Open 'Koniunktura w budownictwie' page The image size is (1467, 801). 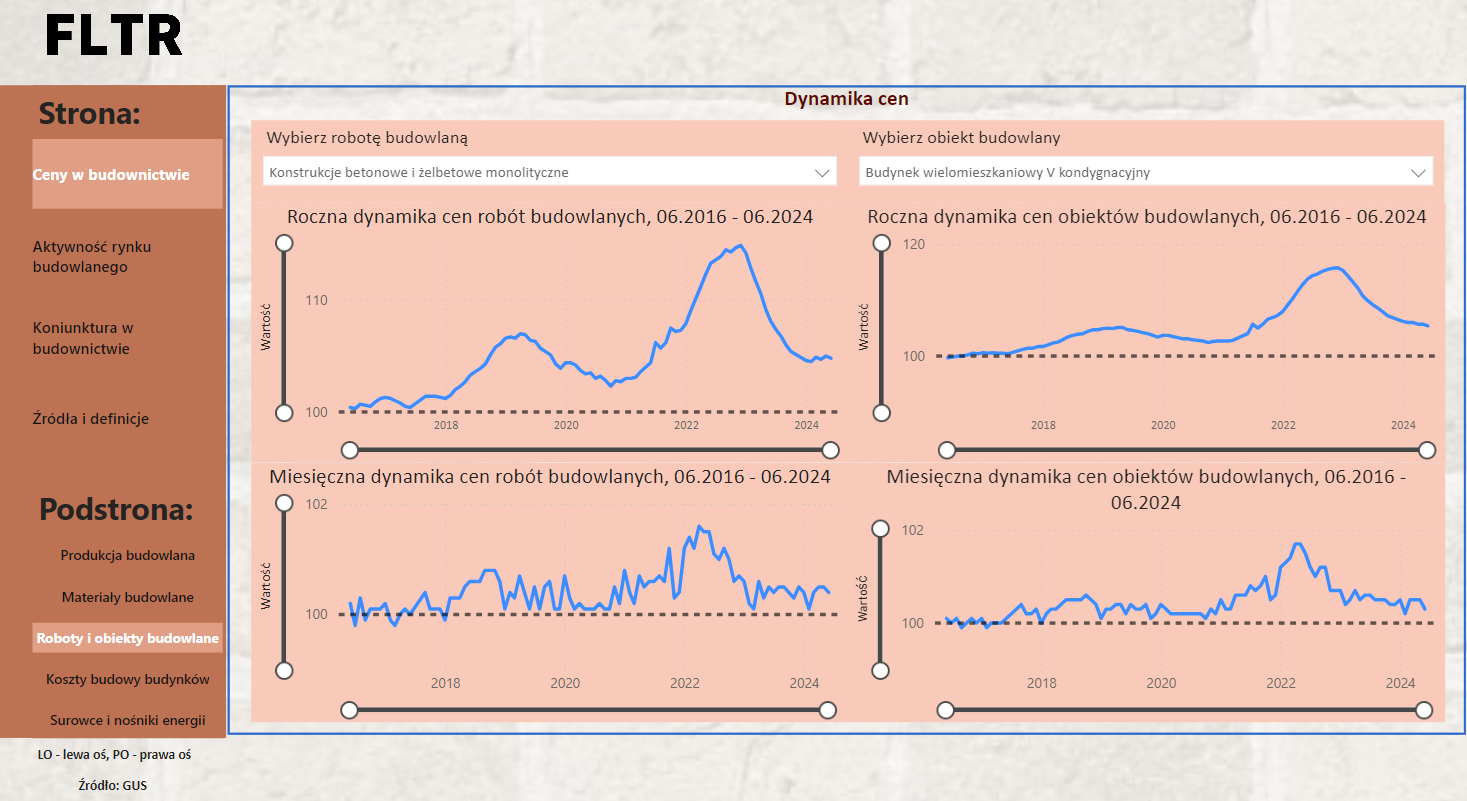tap(83, 338)
